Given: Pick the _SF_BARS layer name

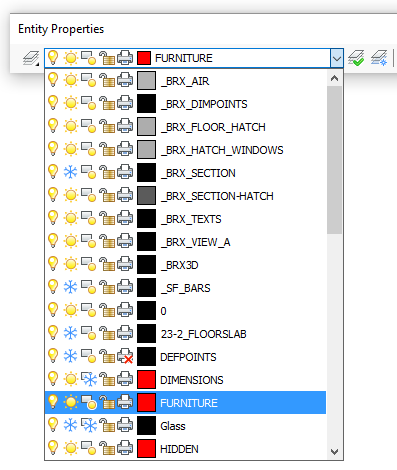Looking at the screenshot, I should (x=186, y=288).
